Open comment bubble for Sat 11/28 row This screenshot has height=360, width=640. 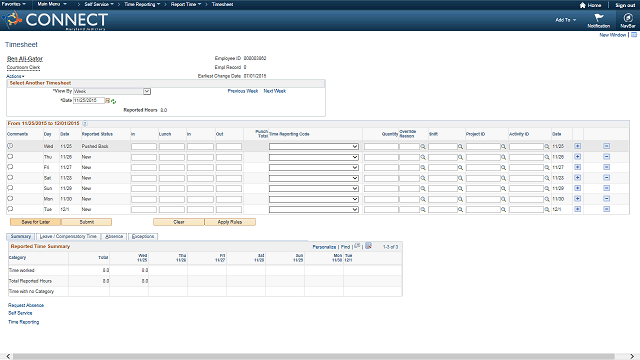coord(10,178)
